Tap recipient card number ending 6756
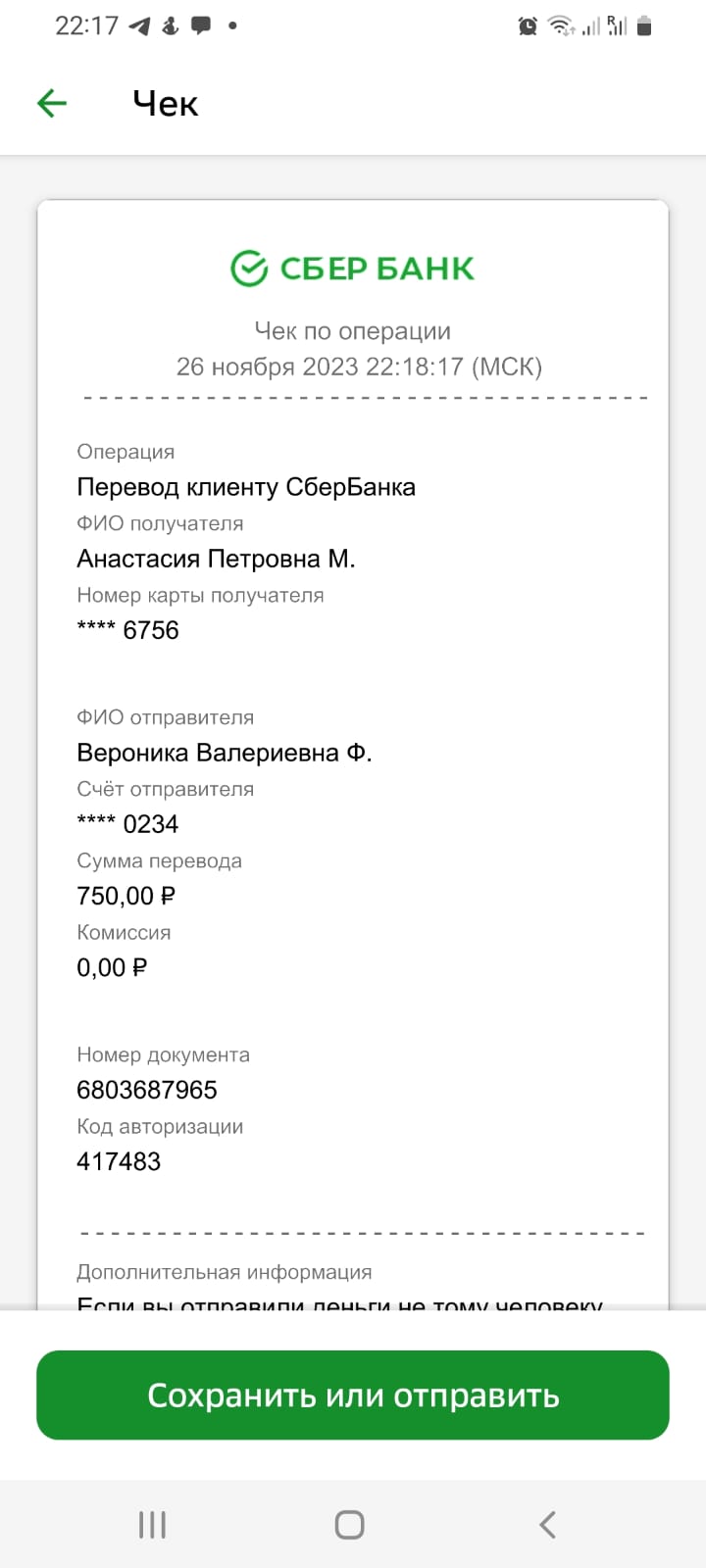Image resolution: width=706 pixels, height=1568 pixels. [127, 630]
